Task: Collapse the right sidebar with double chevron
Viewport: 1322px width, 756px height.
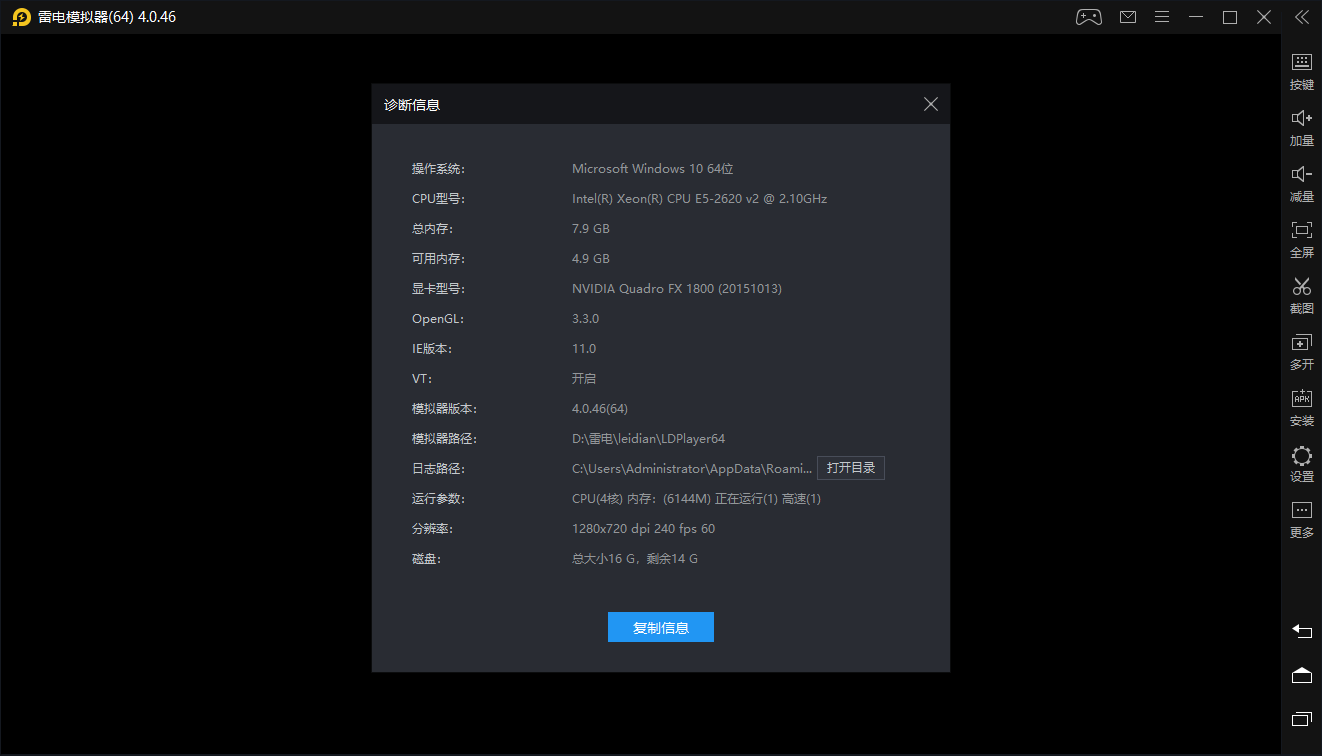Action: [1301, 17]
